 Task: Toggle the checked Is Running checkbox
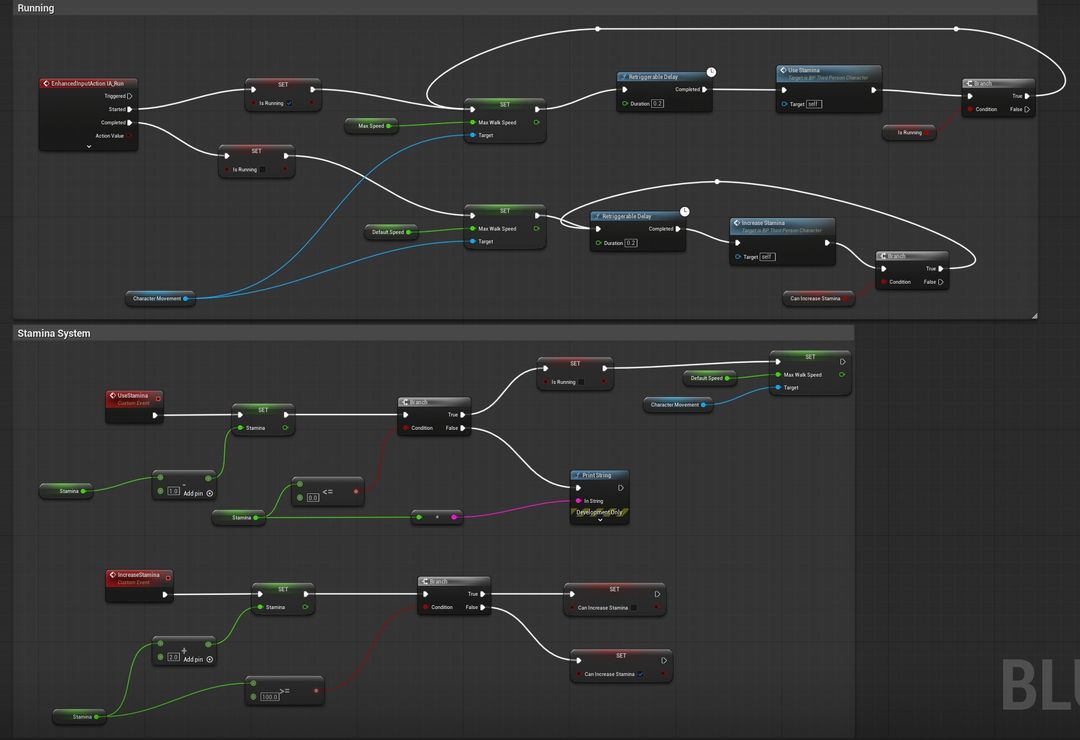tap(289, 103)
